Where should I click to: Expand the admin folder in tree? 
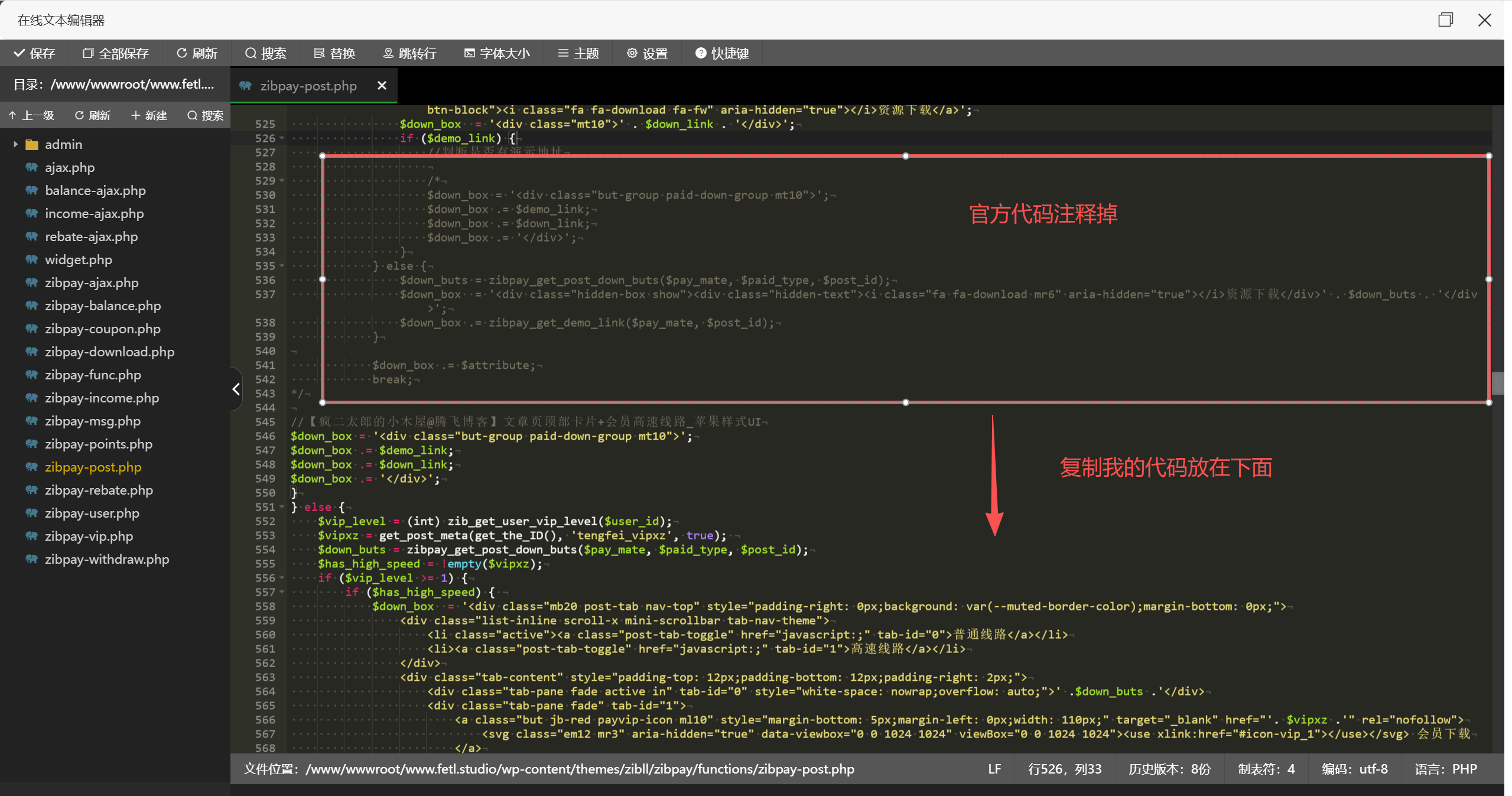coord(15,144)
